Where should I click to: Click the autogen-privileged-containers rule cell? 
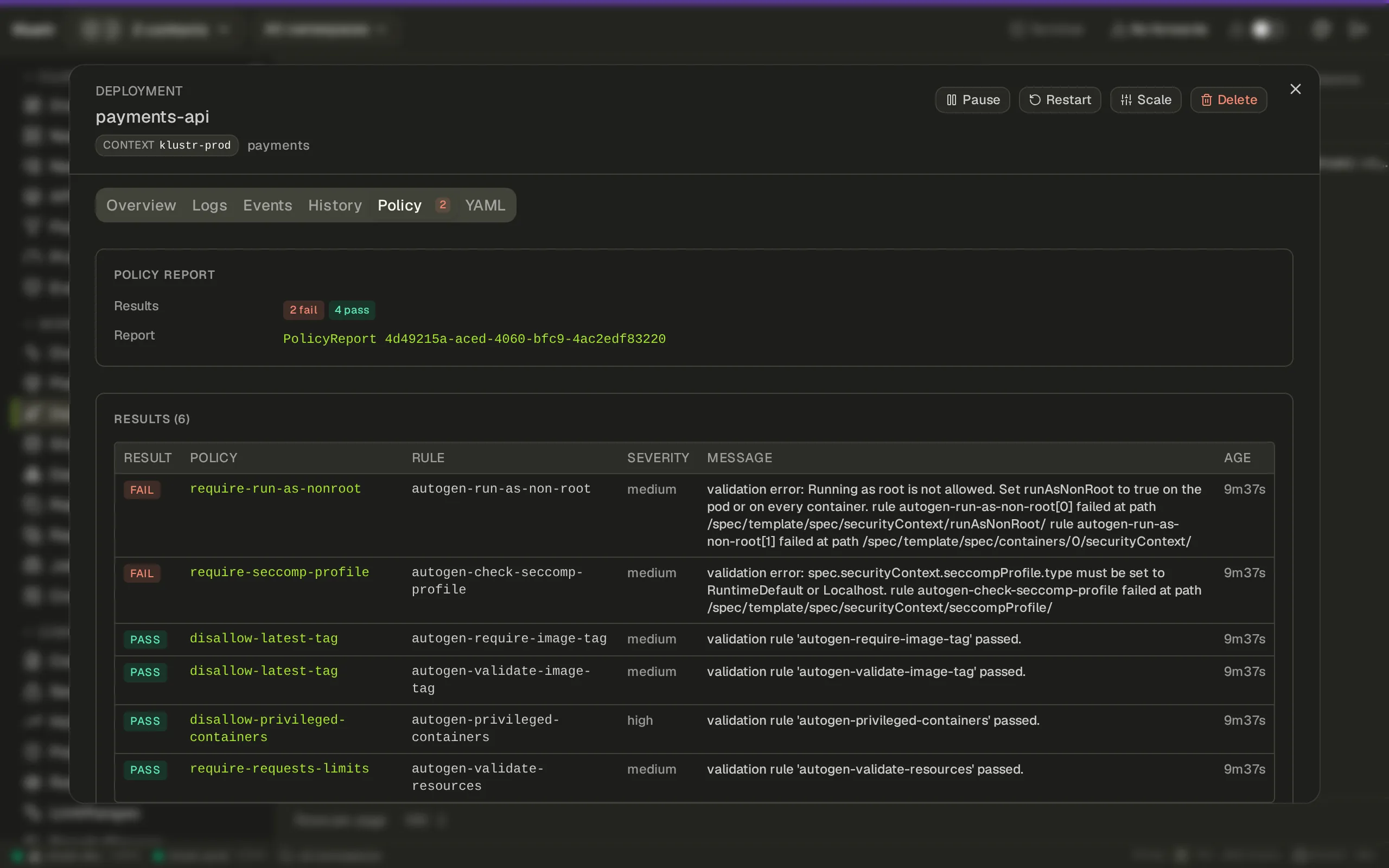pyautogui.click(x=486, y=728)
